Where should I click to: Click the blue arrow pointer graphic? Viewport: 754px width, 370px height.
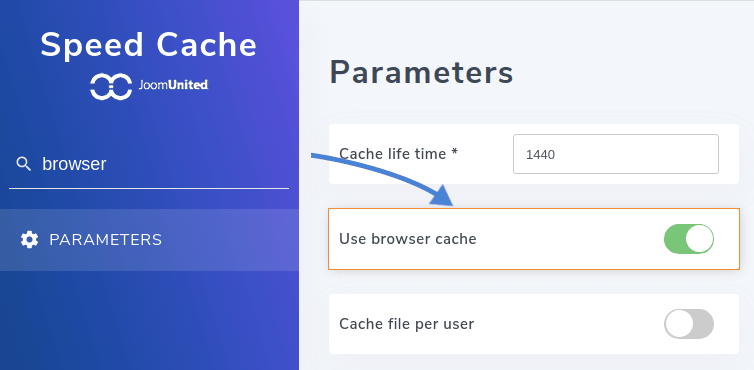[x=382, y=179]
